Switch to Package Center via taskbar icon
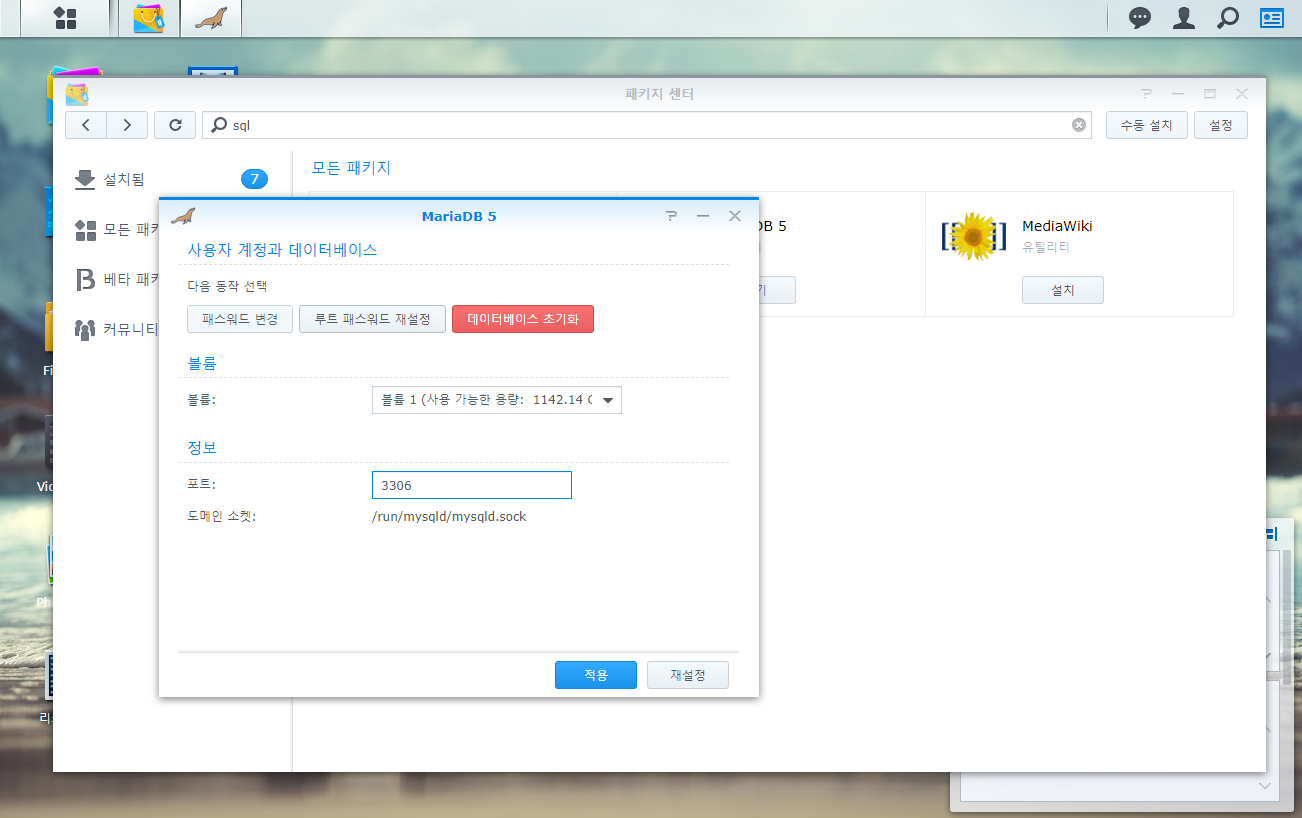The width and height of the screenshot is (1302, 818). [x=148, y=18]
